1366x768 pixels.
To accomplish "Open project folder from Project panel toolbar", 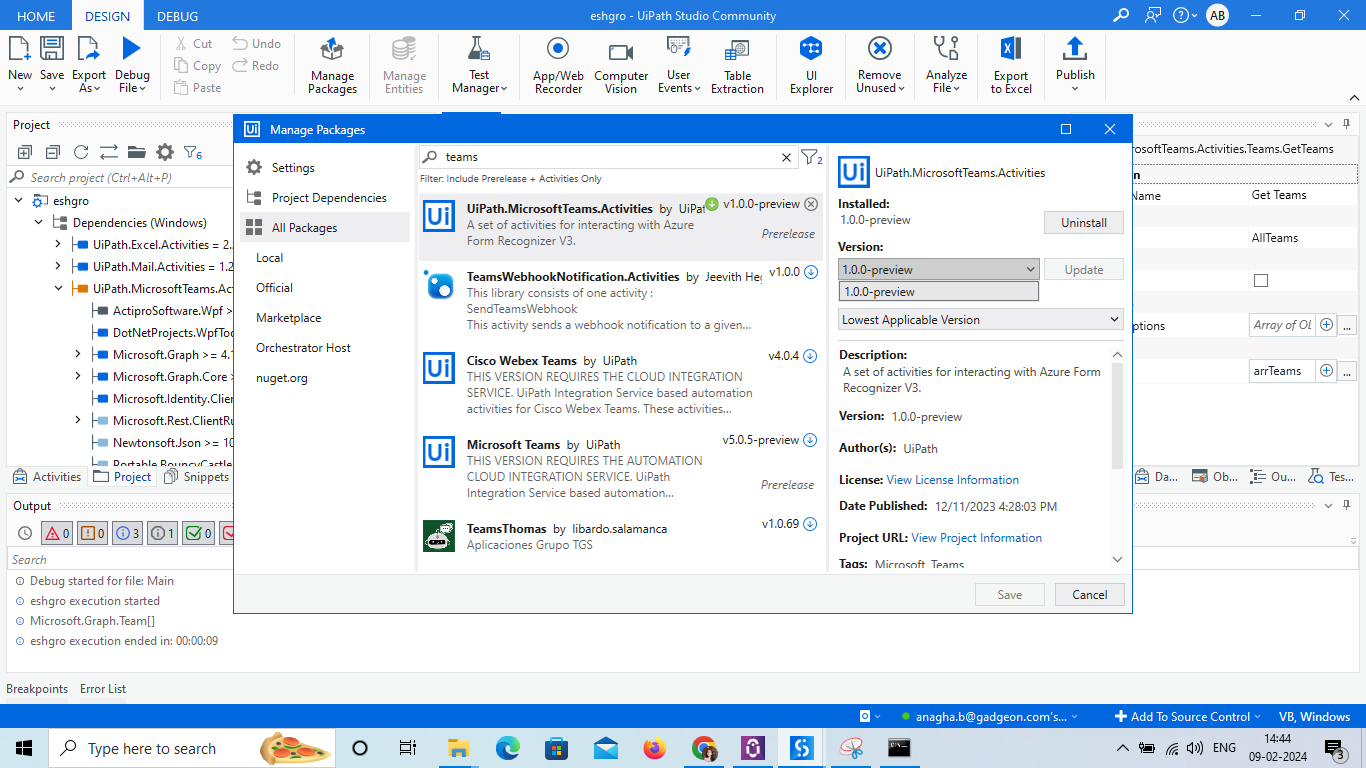I will [x=137, y=152].
